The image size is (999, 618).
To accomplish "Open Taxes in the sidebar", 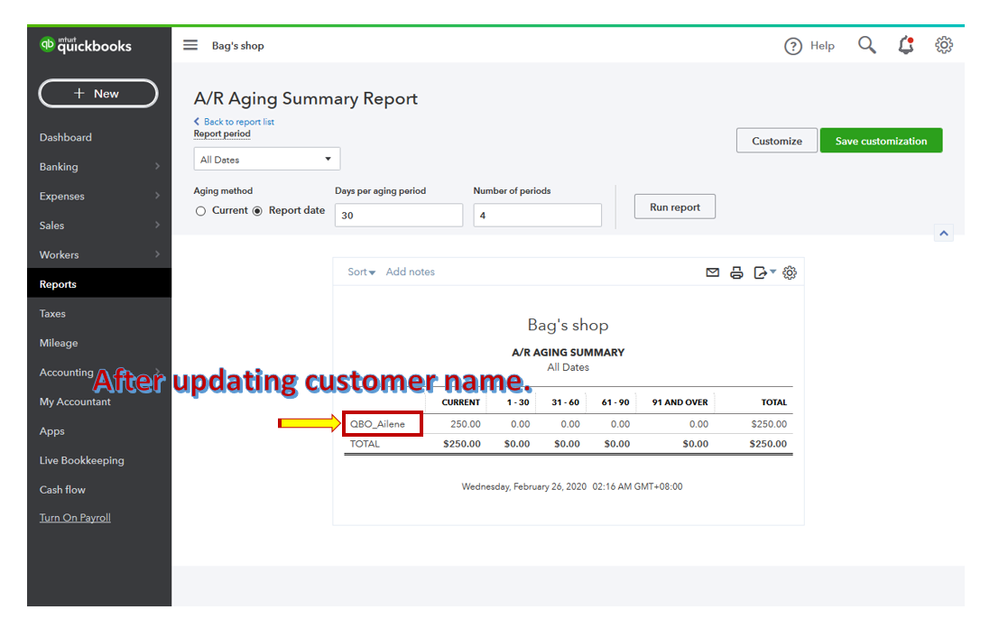I will coord(52,313).
